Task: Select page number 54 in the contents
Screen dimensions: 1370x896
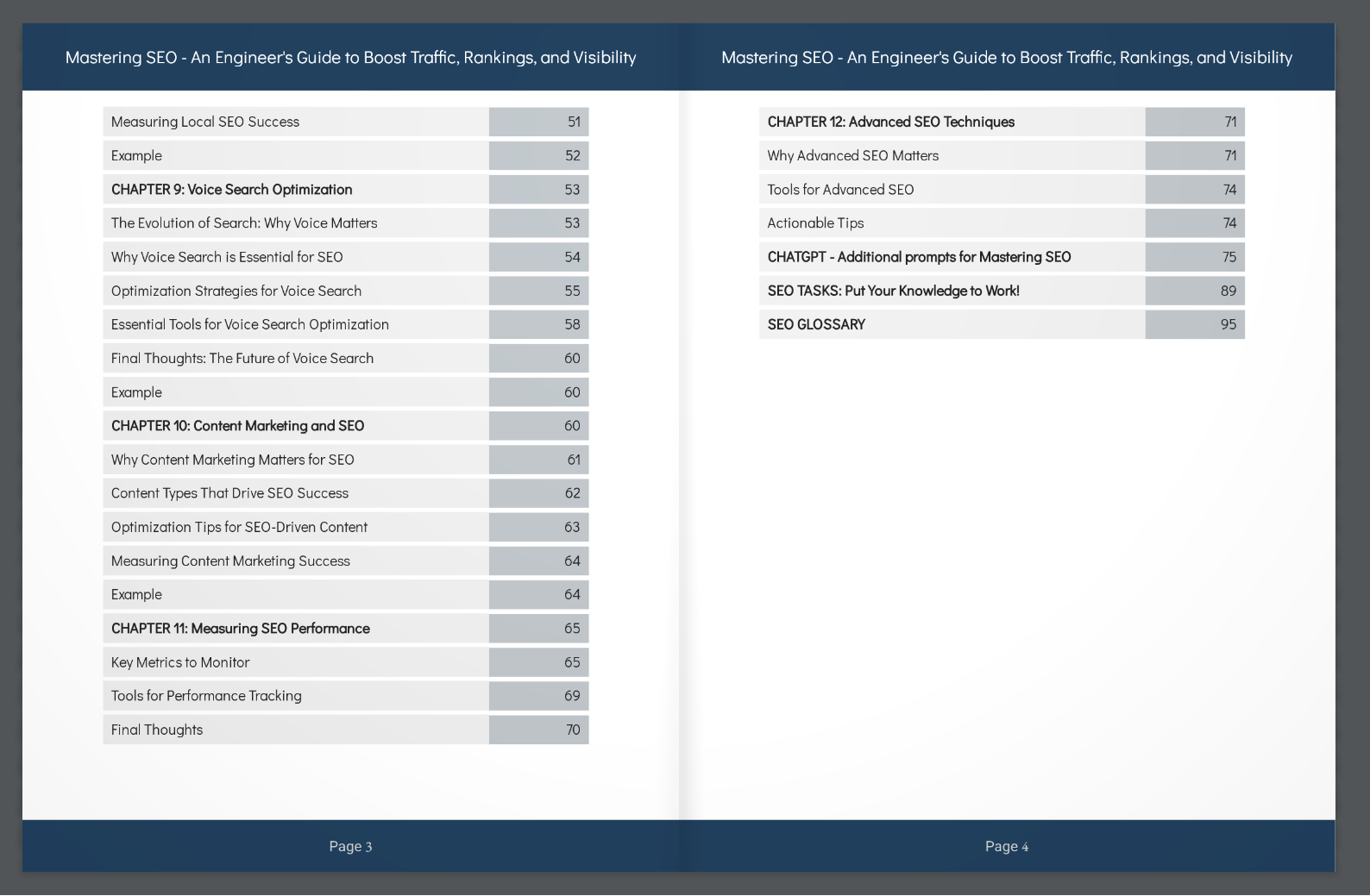Action: pos(573,257)
